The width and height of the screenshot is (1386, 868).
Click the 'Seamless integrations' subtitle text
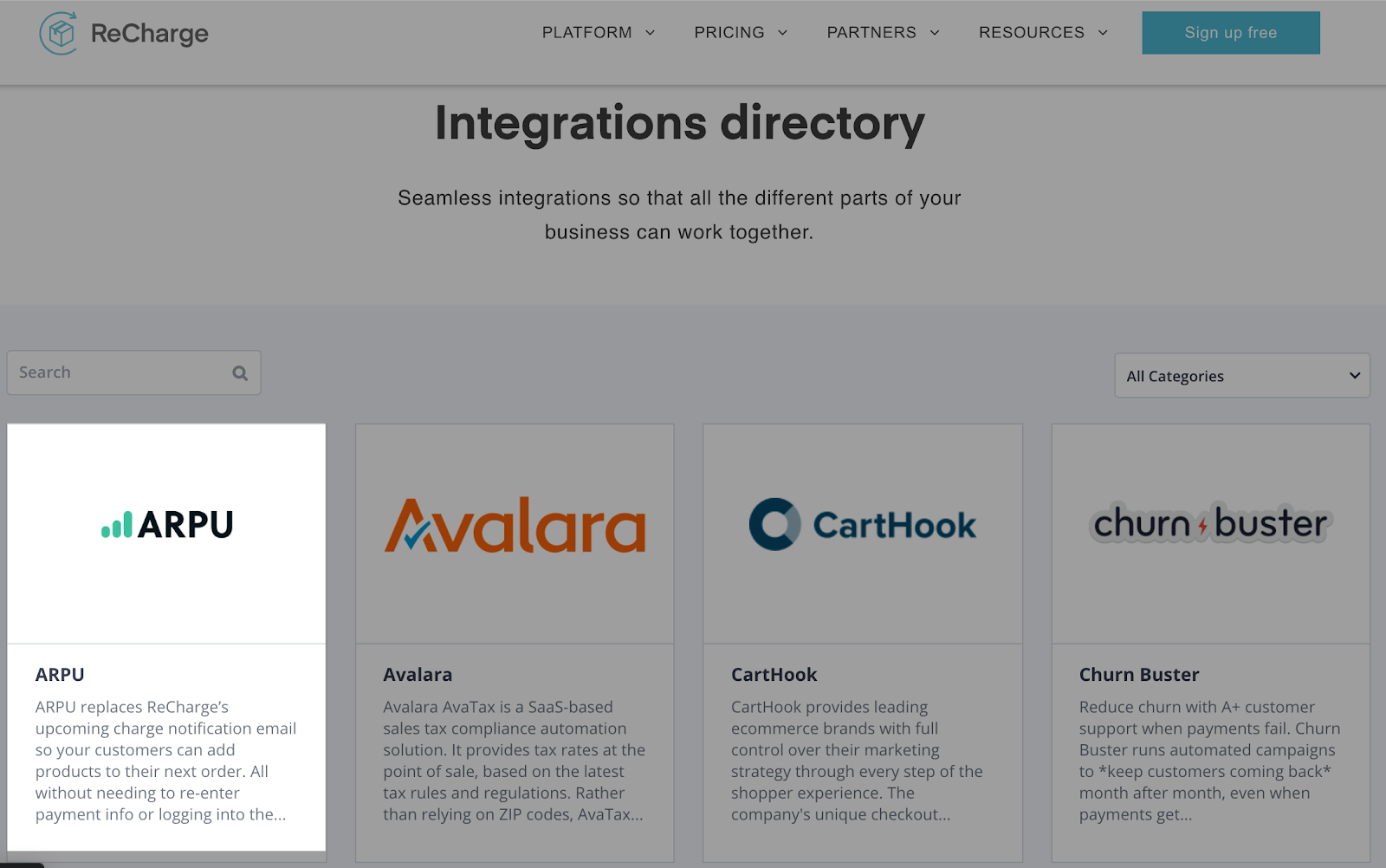[x=679, y=215]
